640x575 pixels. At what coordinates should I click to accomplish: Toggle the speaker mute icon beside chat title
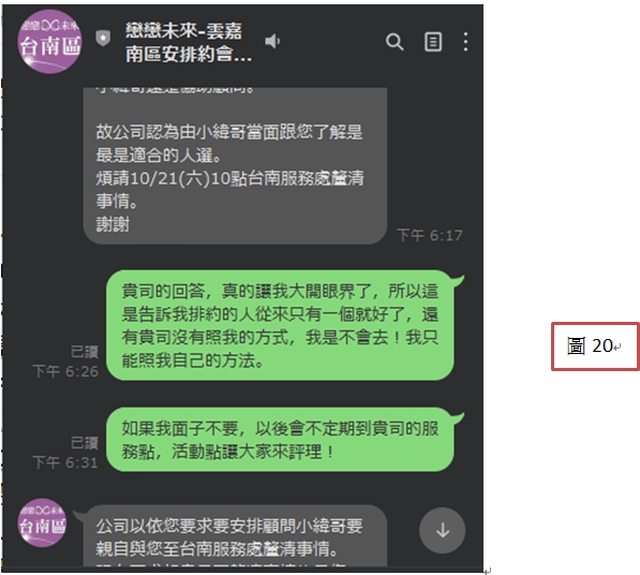pos(272,41)
